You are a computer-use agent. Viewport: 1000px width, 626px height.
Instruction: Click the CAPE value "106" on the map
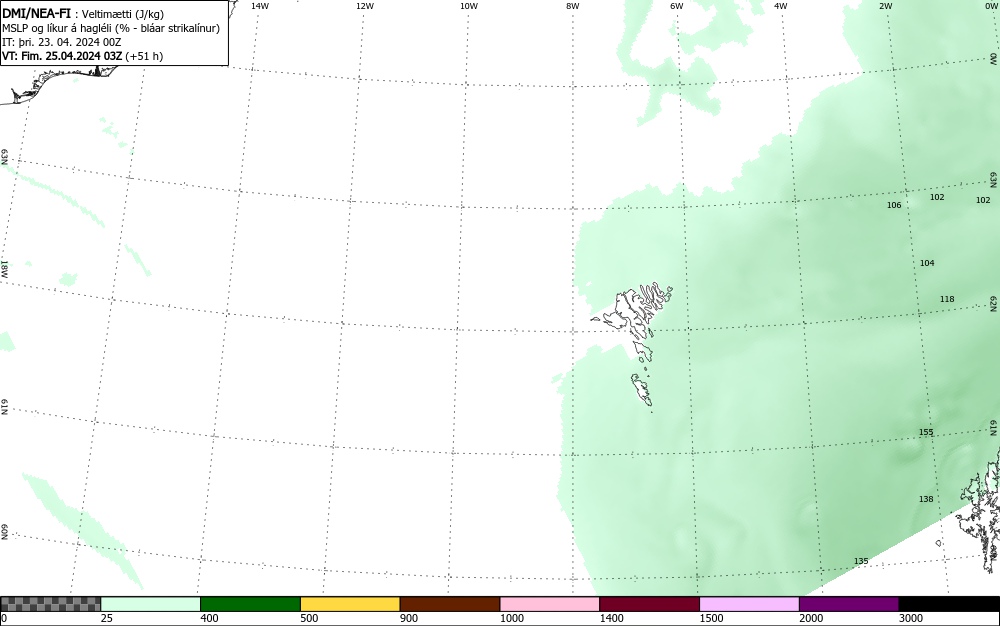pyautogui.click(x=894, y=205)
